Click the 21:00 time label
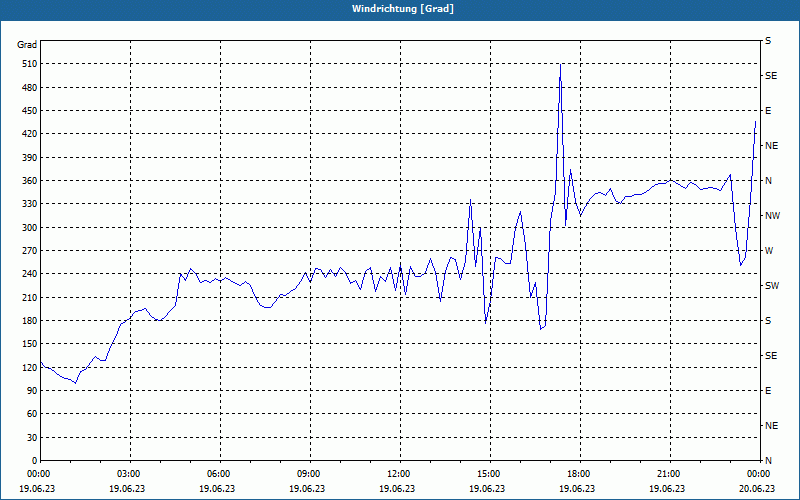 pos(670,473)
